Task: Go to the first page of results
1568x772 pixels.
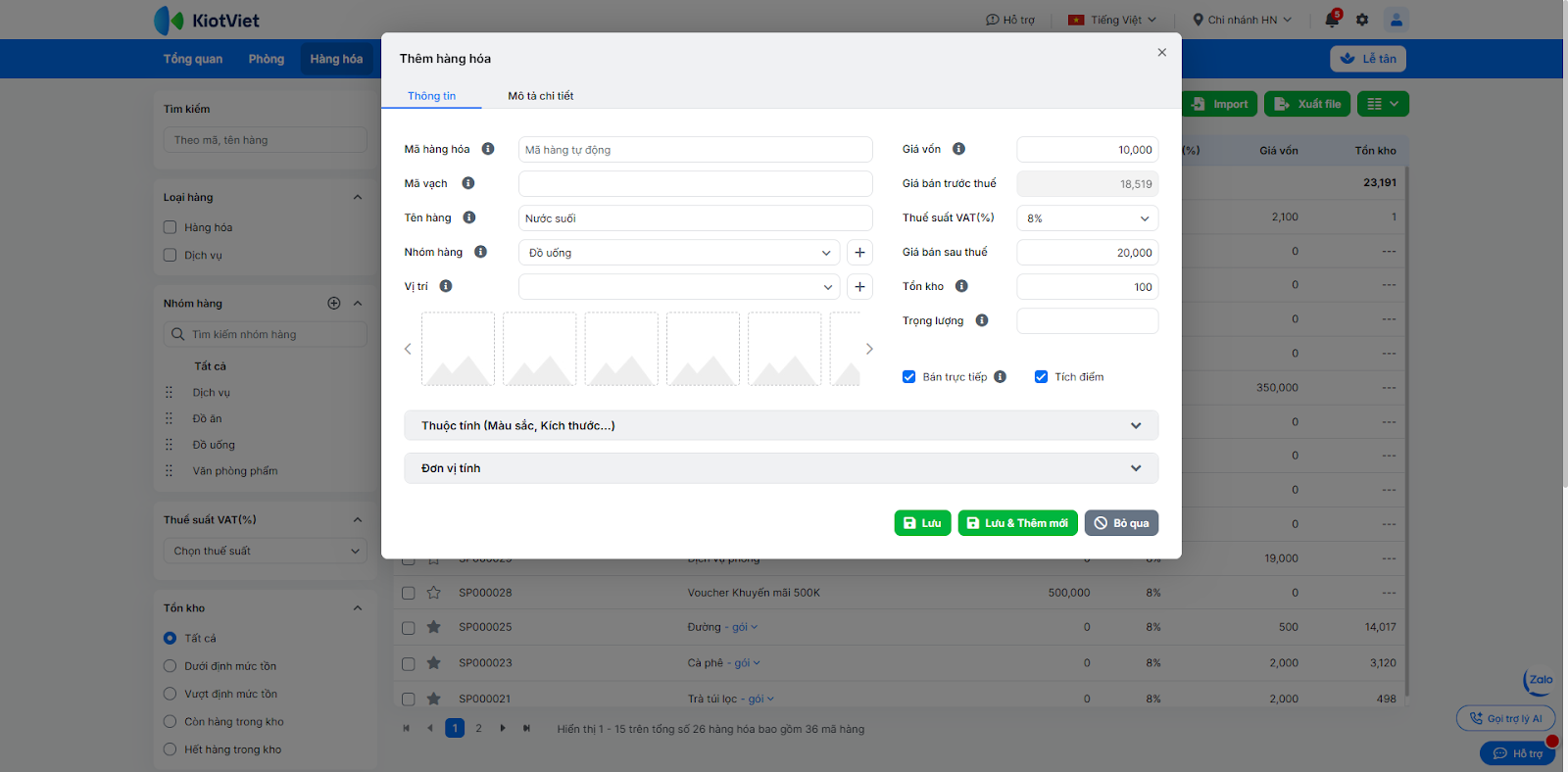Action: pos(407,728)
